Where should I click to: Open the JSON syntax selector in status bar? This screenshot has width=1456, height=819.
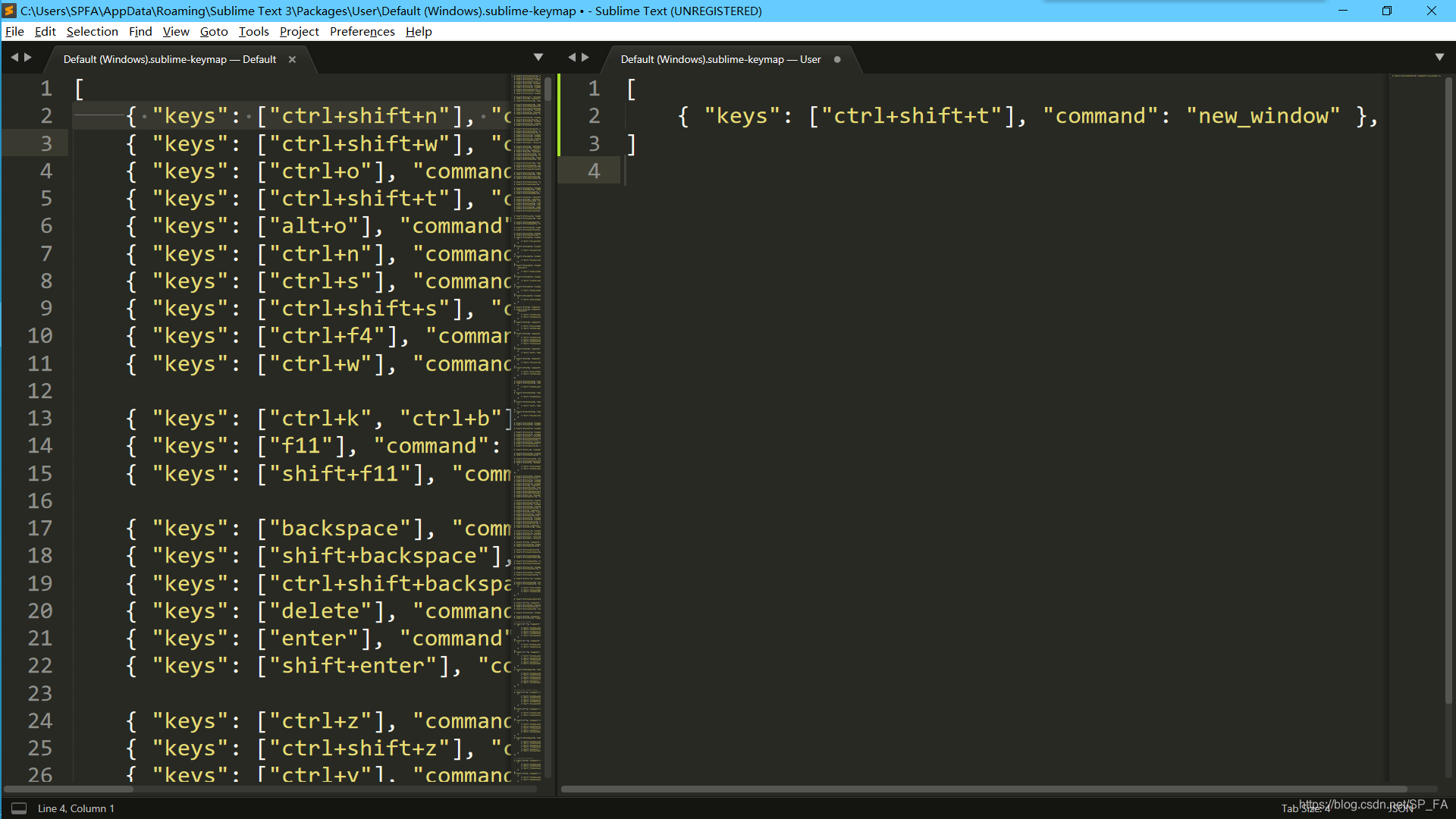[x=1401, y=808]
